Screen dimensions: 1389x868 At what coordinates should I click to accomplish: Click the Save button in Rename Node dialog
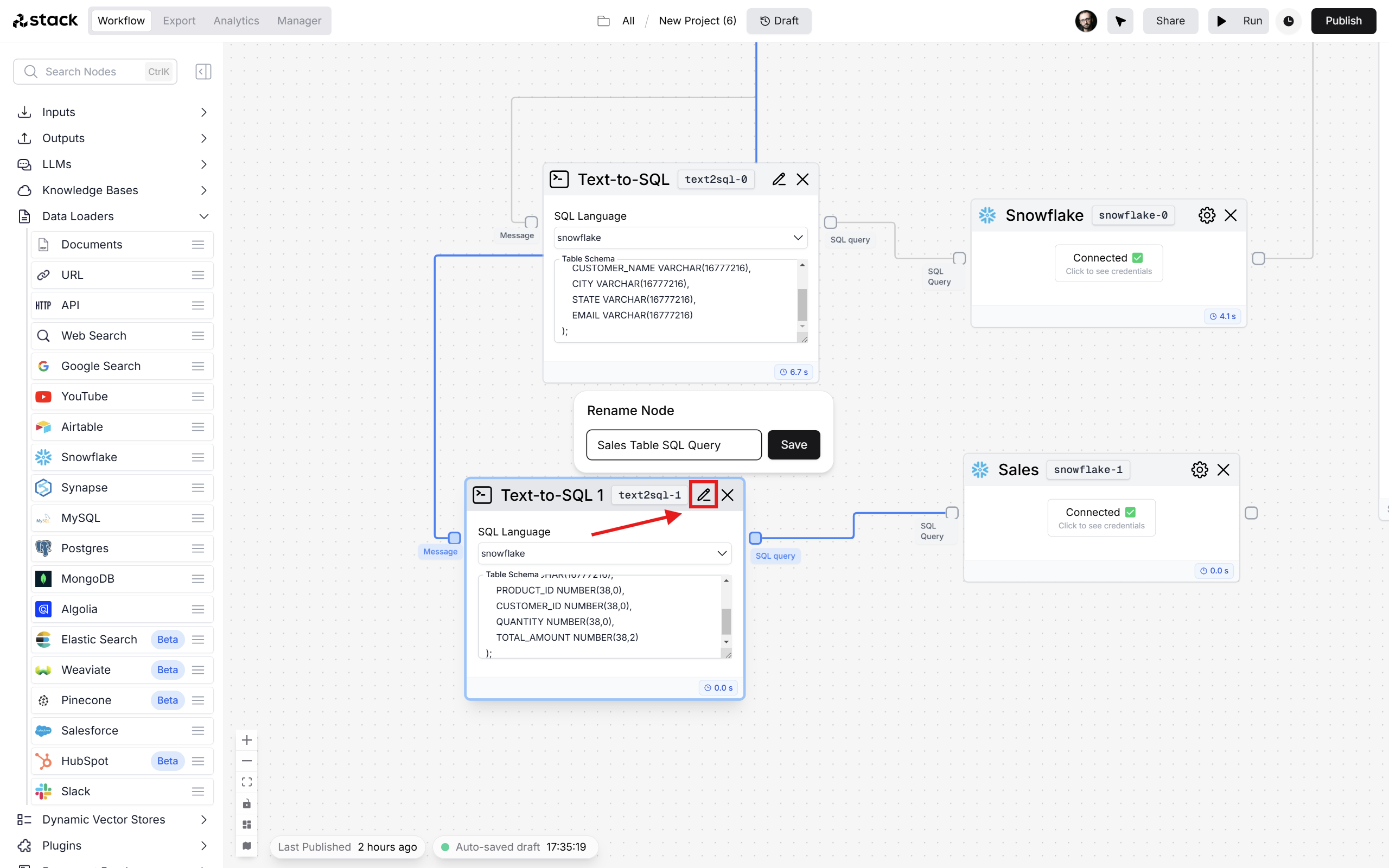(794, 444)
